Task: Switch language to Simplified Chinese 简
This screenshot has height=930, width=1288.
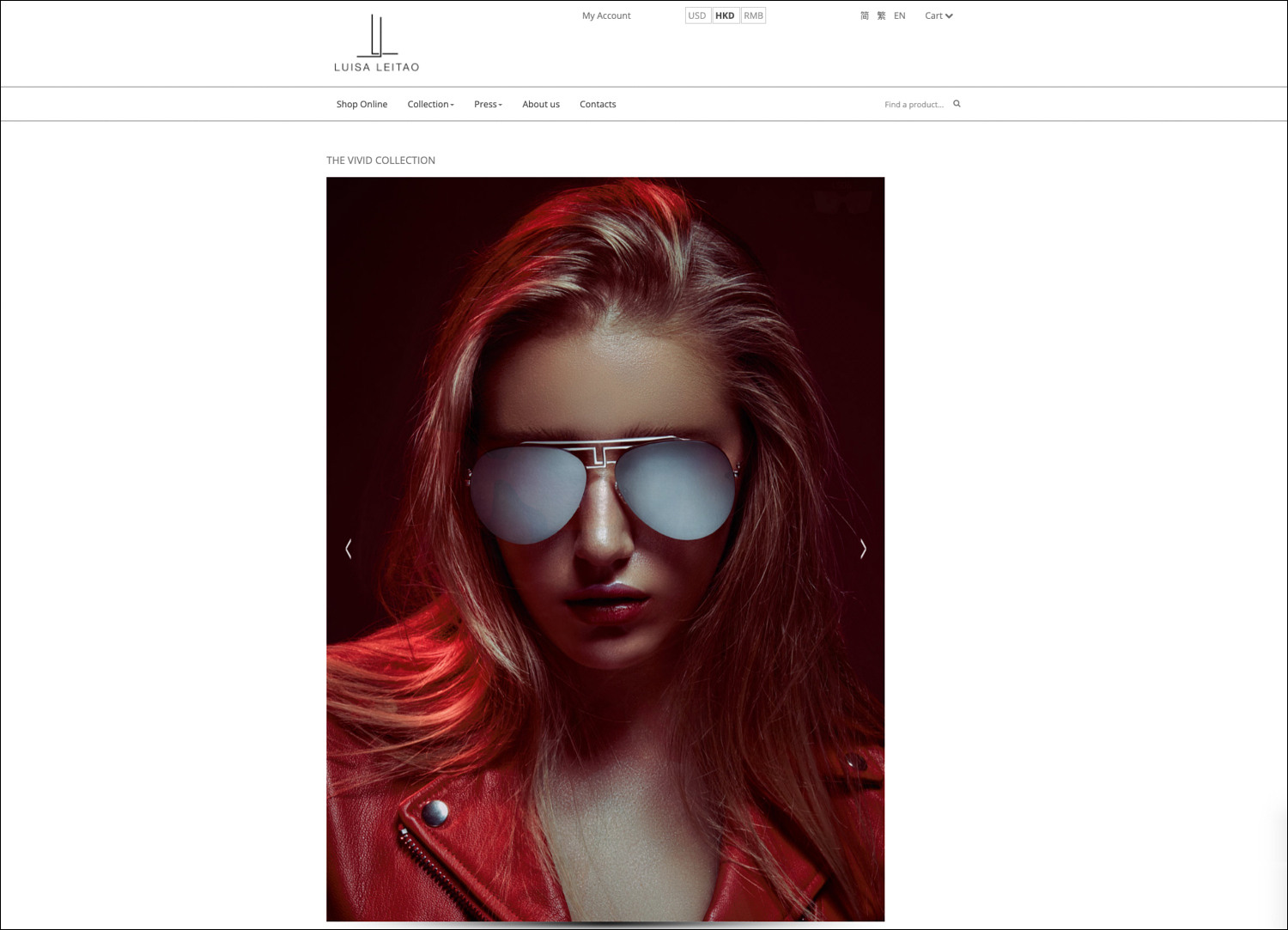Action: [x=865, y=15]
